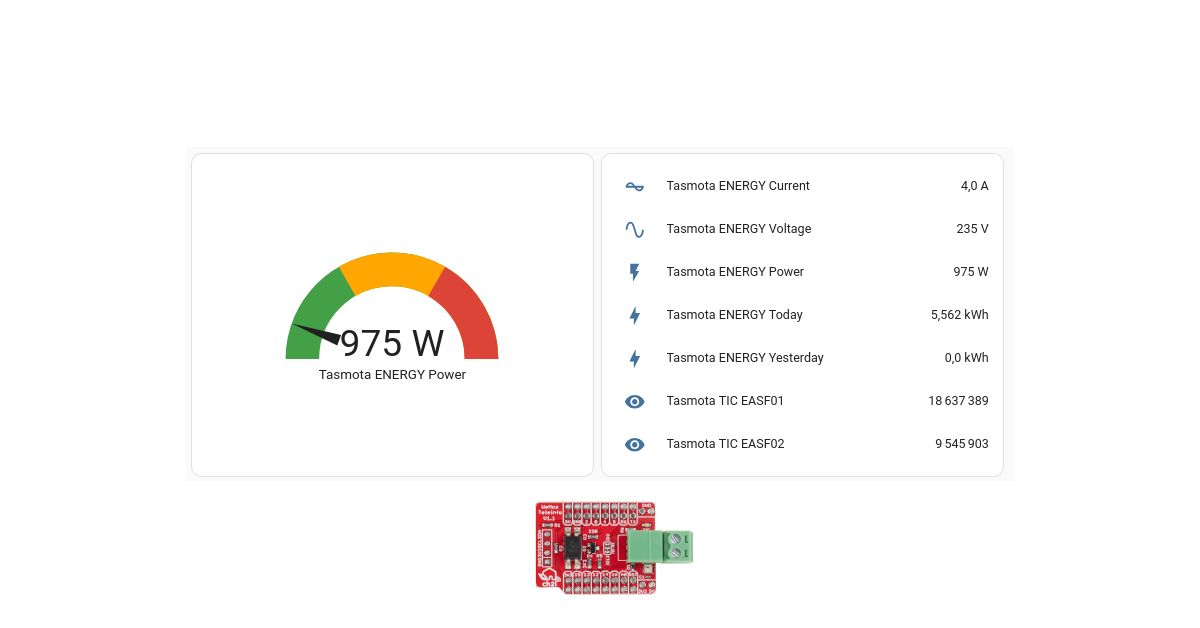The width and height of the screenshot is (1200, 628).
Task: Click the large 975 W gauge reading
Action: click(392, 343)
